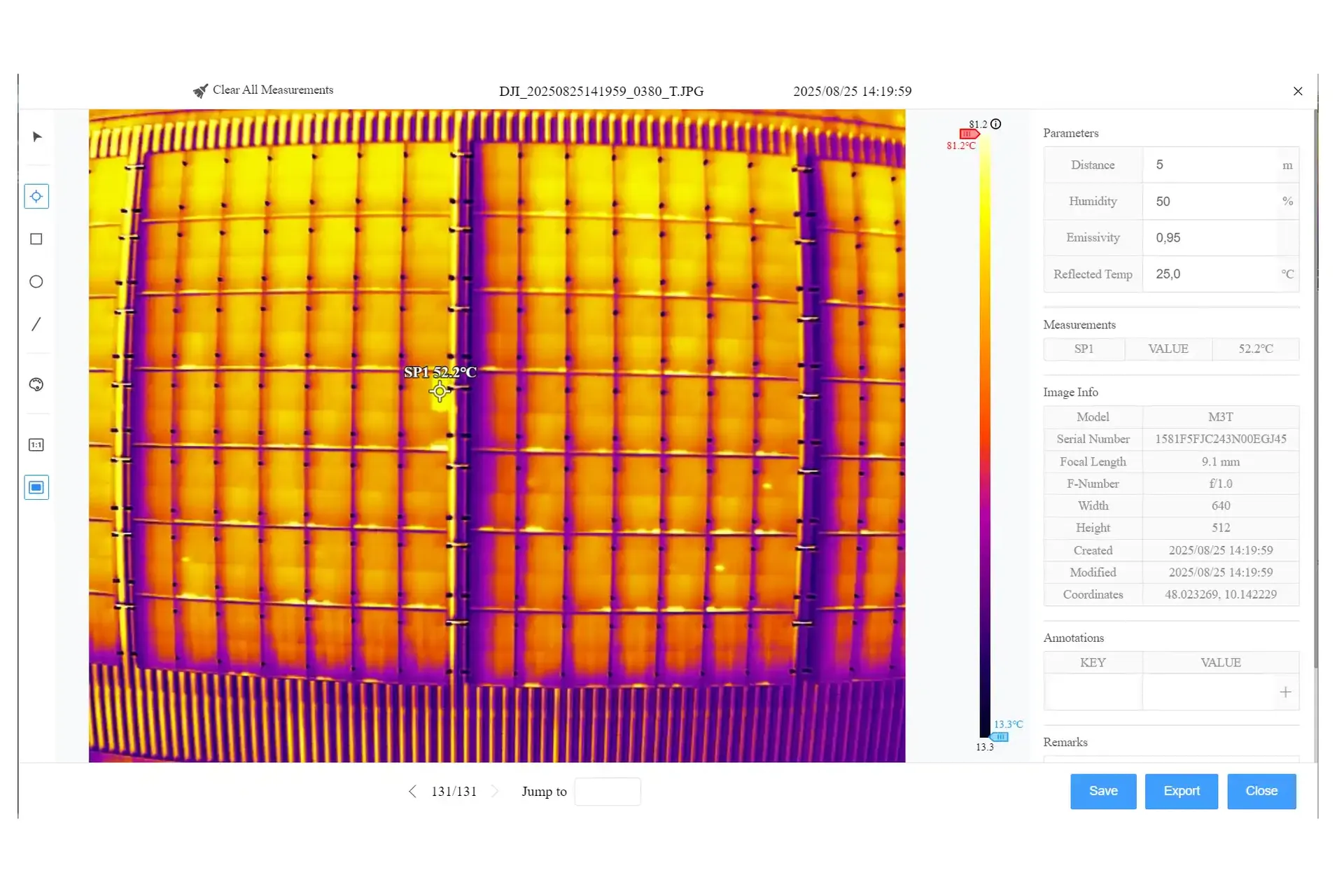Select the spot measurement tool

[x=36, y=197]
